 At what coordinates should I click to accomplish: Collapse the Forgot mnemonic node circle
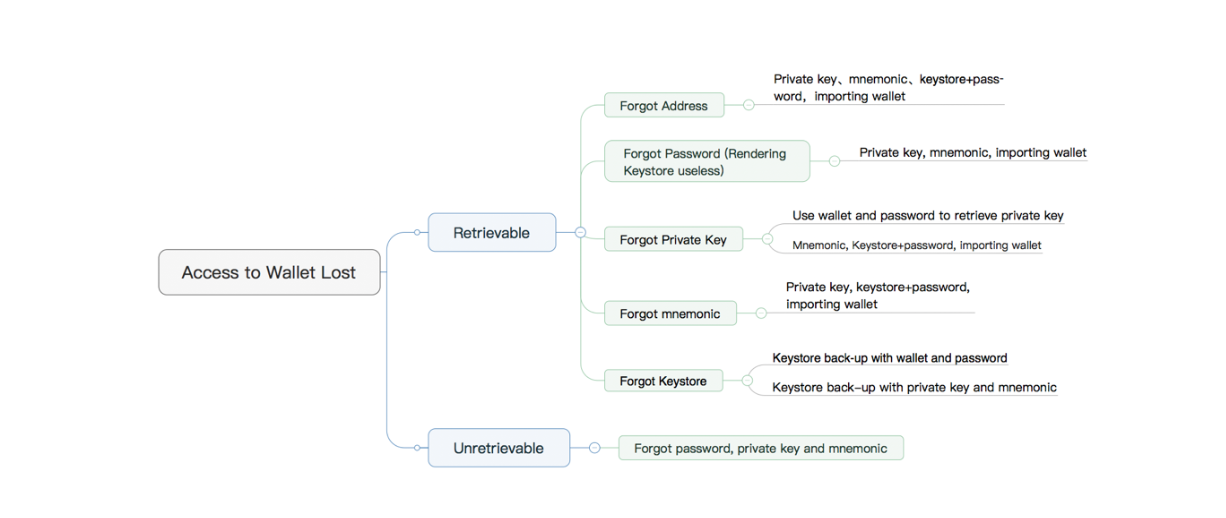click(x=760, y=313)
